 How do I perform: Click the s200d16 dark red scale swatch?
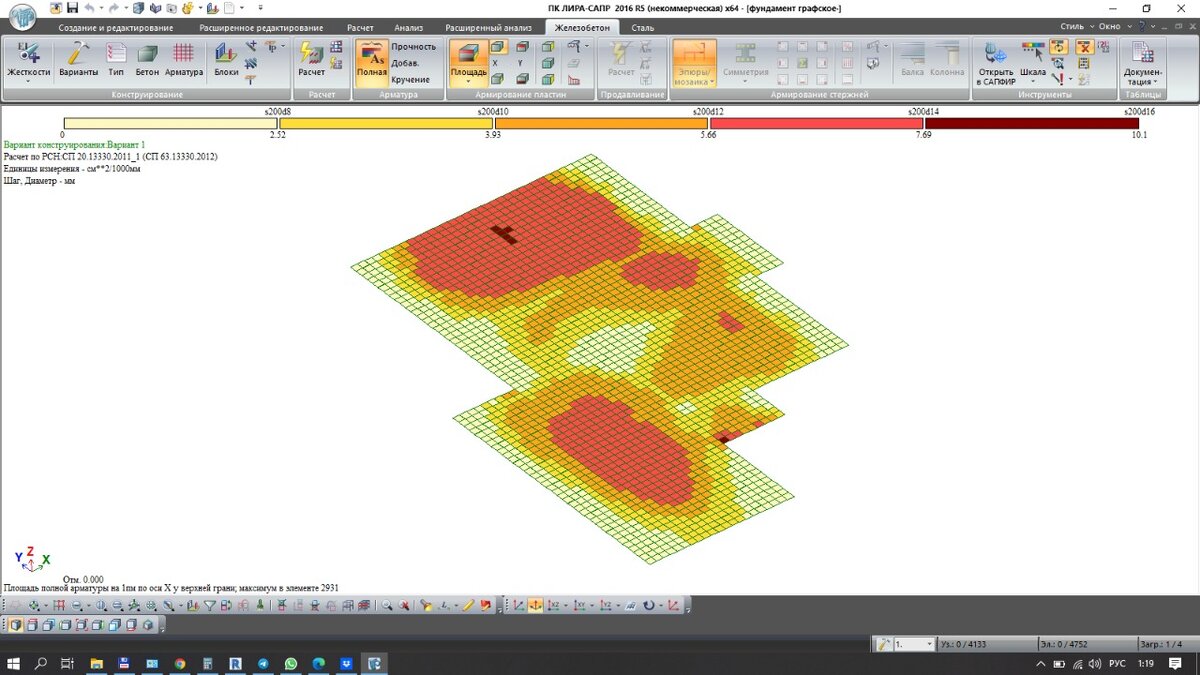[1031, 124]
